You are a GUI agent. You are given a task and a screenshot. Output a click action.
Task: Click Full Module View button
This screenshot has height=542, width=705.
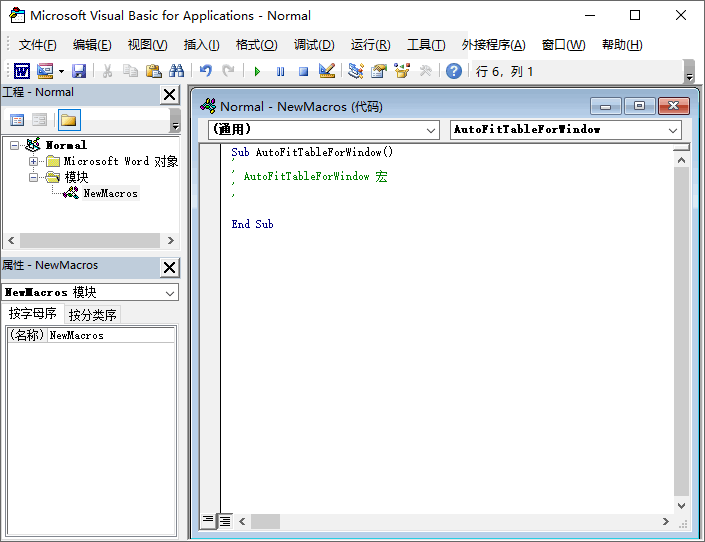point(225,521)
